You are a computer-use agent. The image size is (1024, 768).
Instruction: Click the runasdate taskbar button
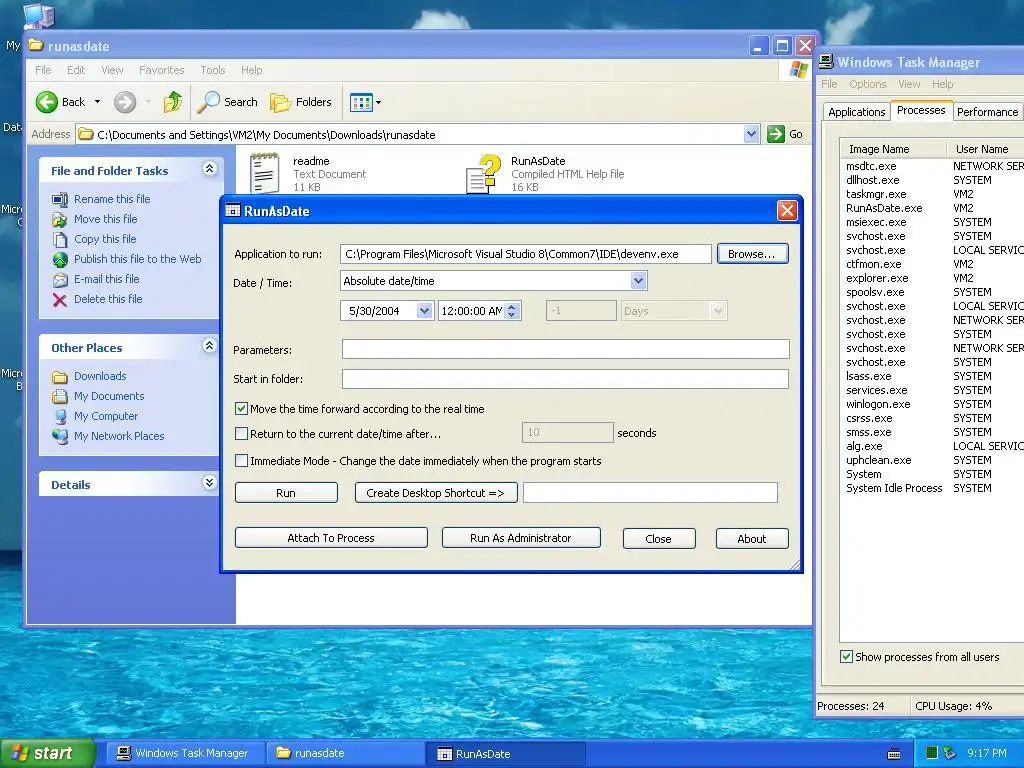[345, 753]
